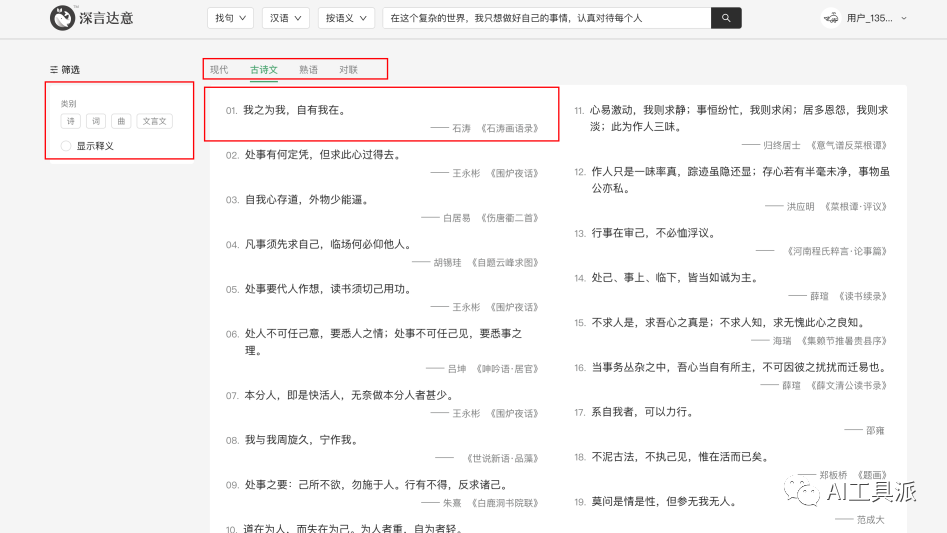
Task: Select quote starting 处事之要：己所不欲
Action: tap(377, 485)
